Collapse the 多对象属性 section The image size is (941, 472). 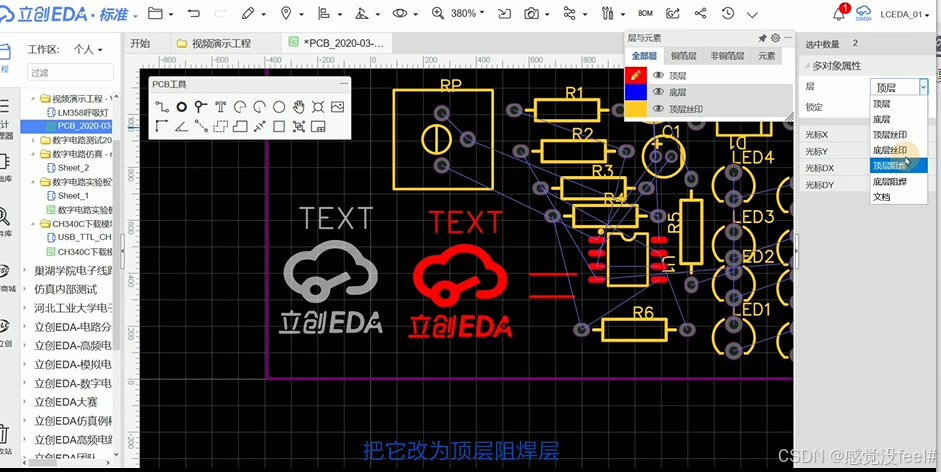(x=807, y=66)
